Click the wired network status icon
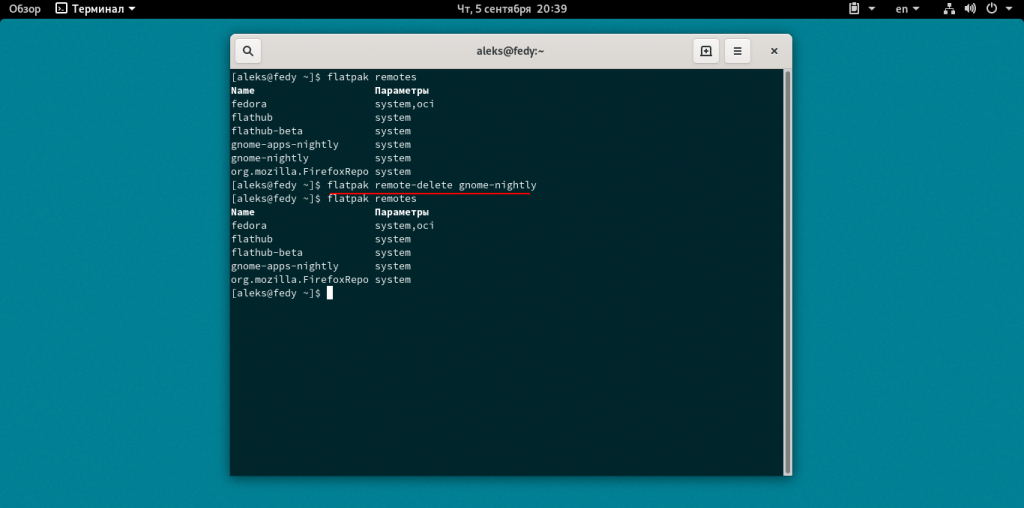Screen dimensions: 1024x508 (x=949, y=9)
